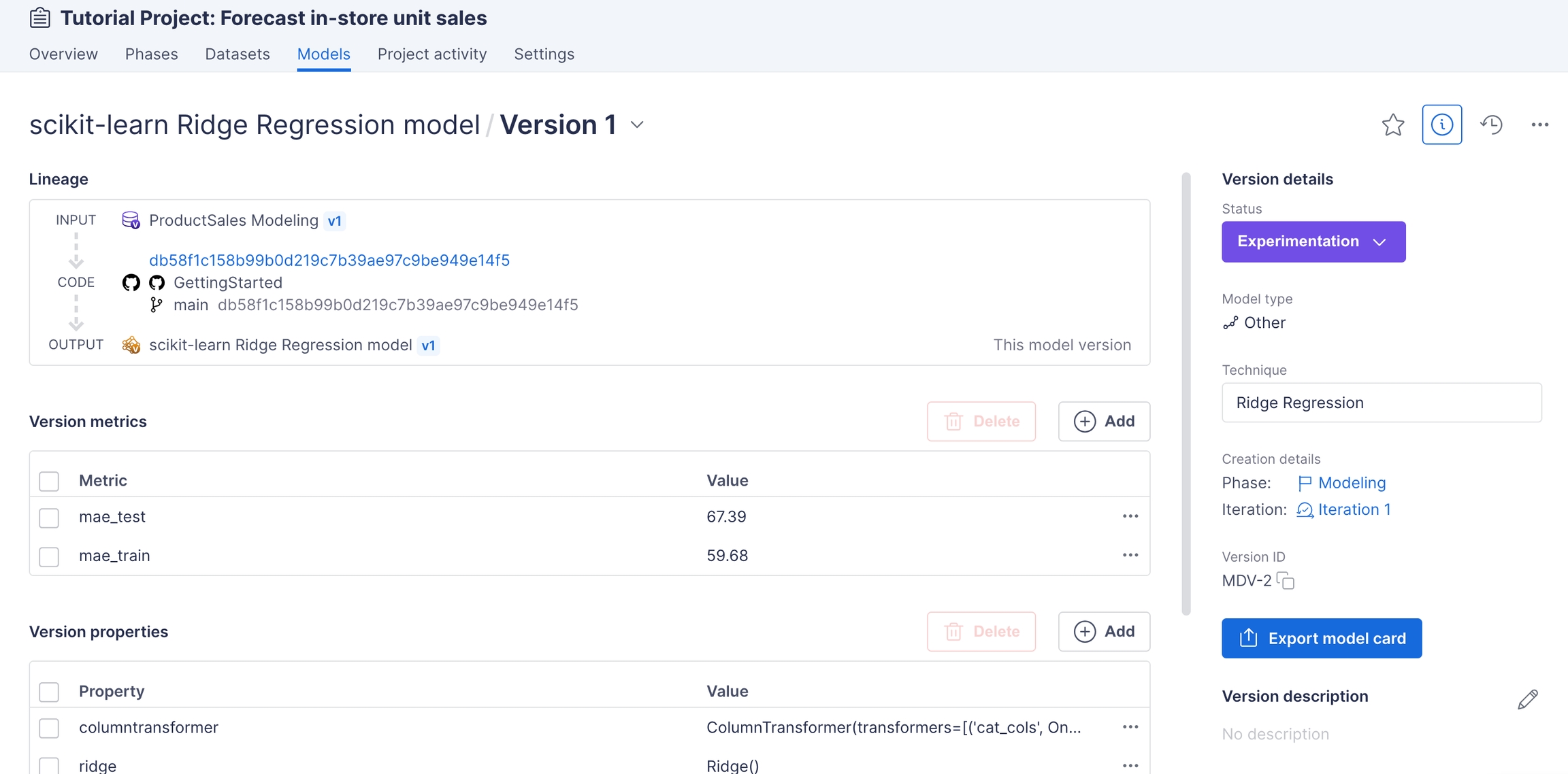
Task: Switch to the Datasets tab
Action: tap(237, 54)
